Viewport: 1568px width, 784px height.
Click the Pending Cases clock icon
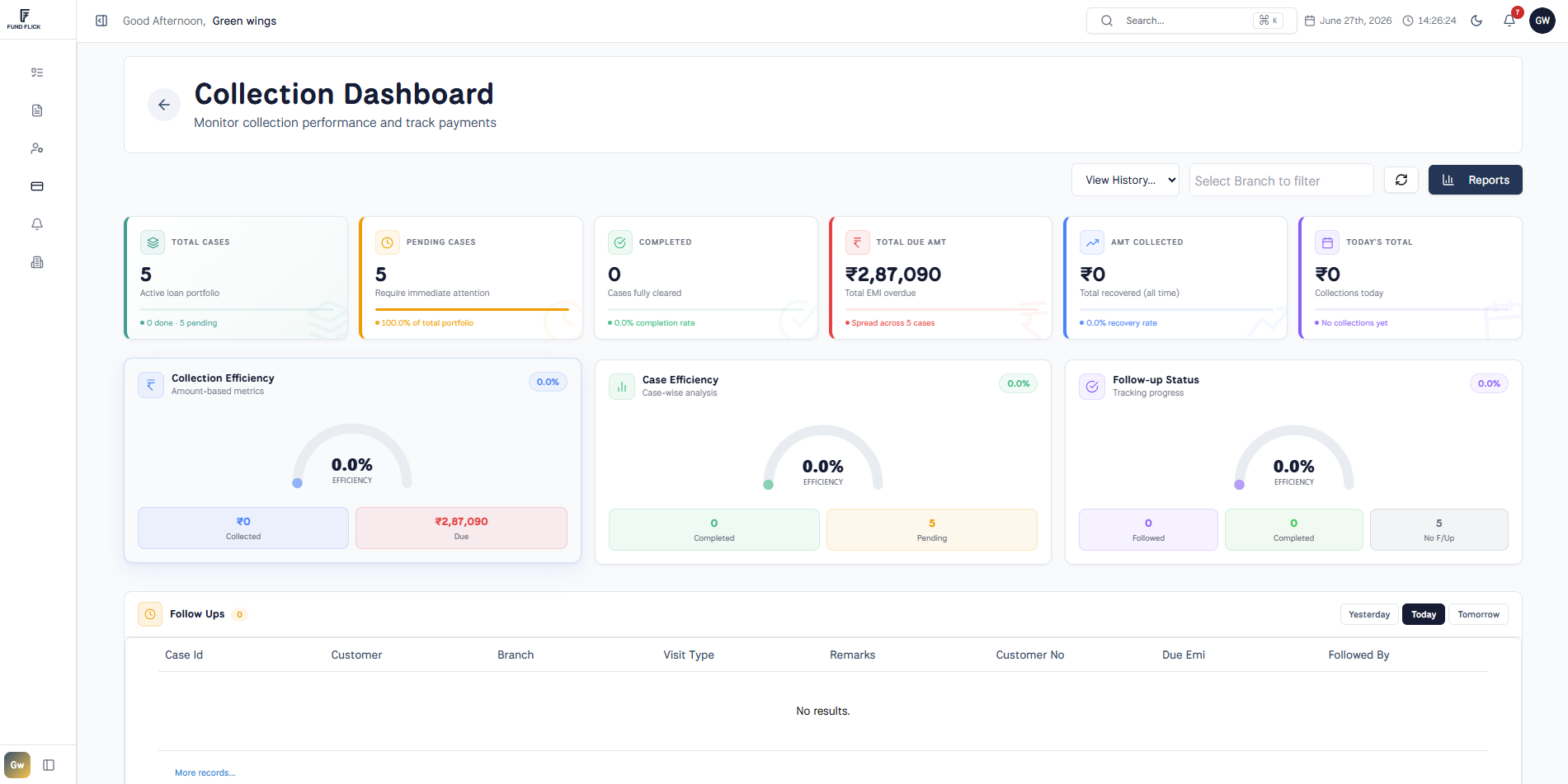click(x=388, y=242)
